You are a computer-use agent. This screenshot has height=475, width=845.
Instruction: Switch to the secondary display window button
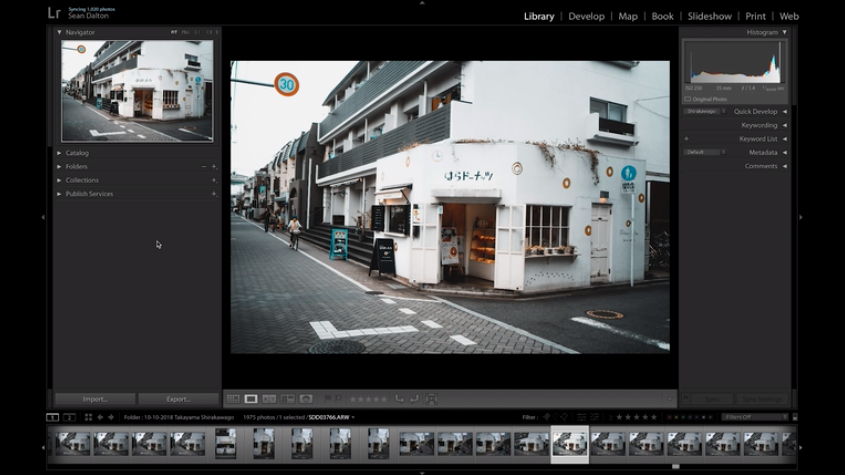coord(69,417)
